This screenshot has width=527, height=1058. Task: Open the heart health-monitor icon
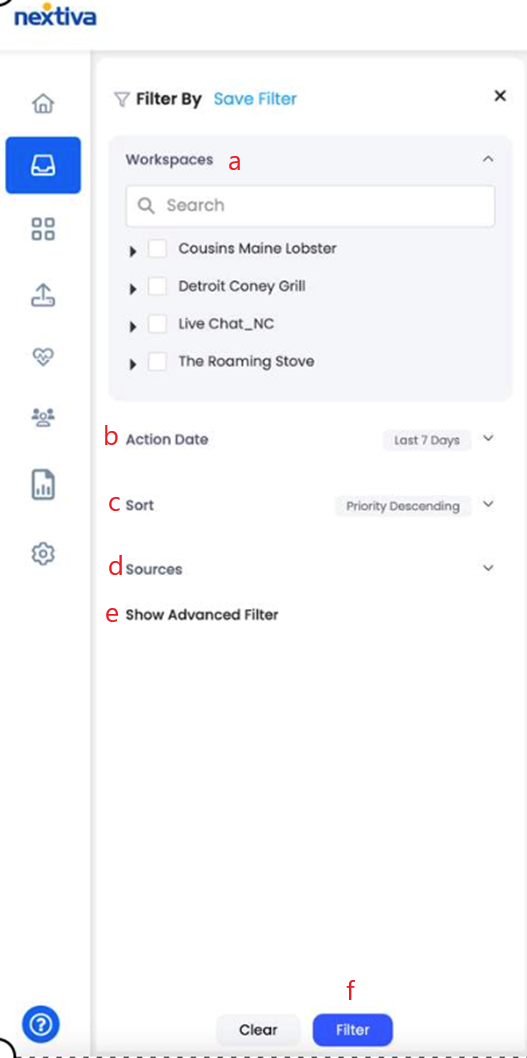[43, 358]
